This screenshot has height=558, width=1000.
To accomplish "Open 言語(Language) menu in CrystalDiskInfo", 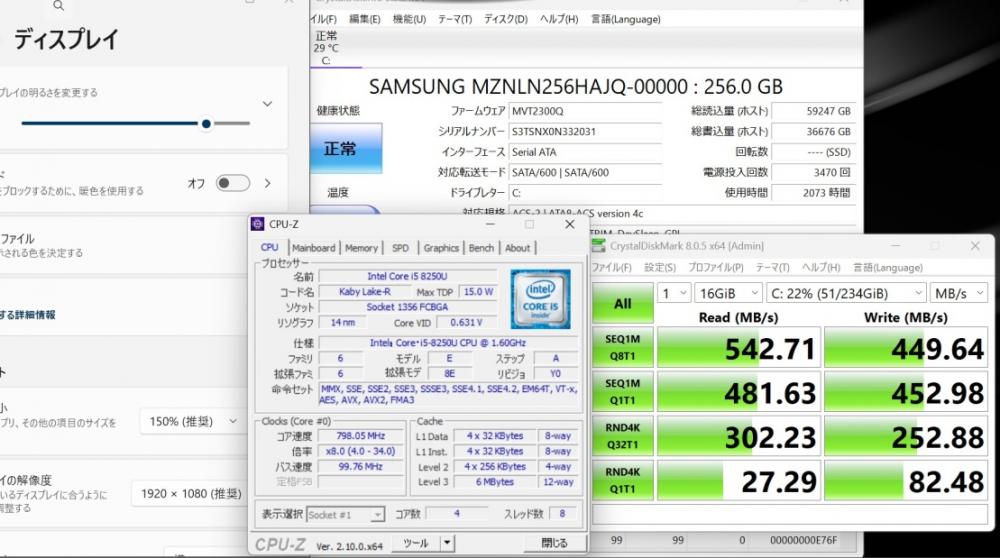I will pos(626,19).
